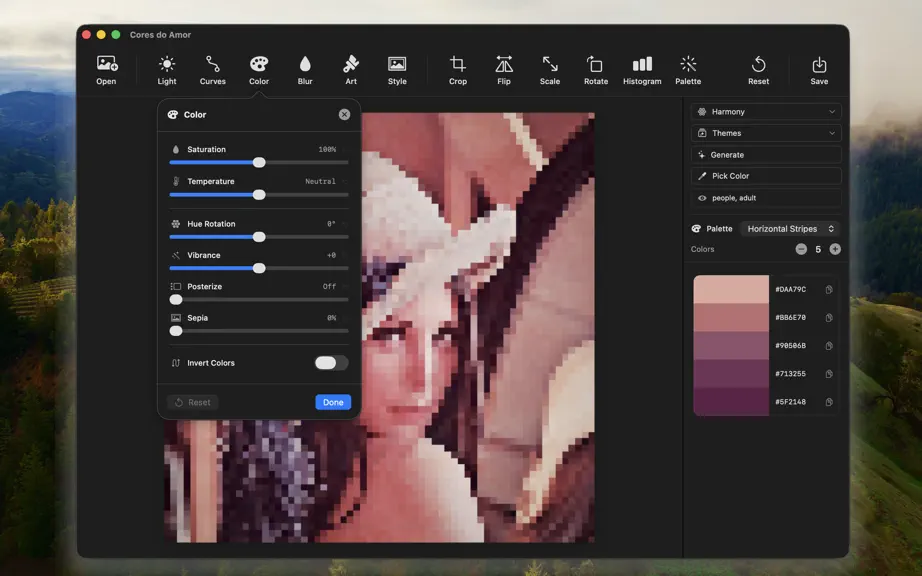Select the #713255 color swatch
This screenshot has height=576, width=922.
[x=731, y=374]
